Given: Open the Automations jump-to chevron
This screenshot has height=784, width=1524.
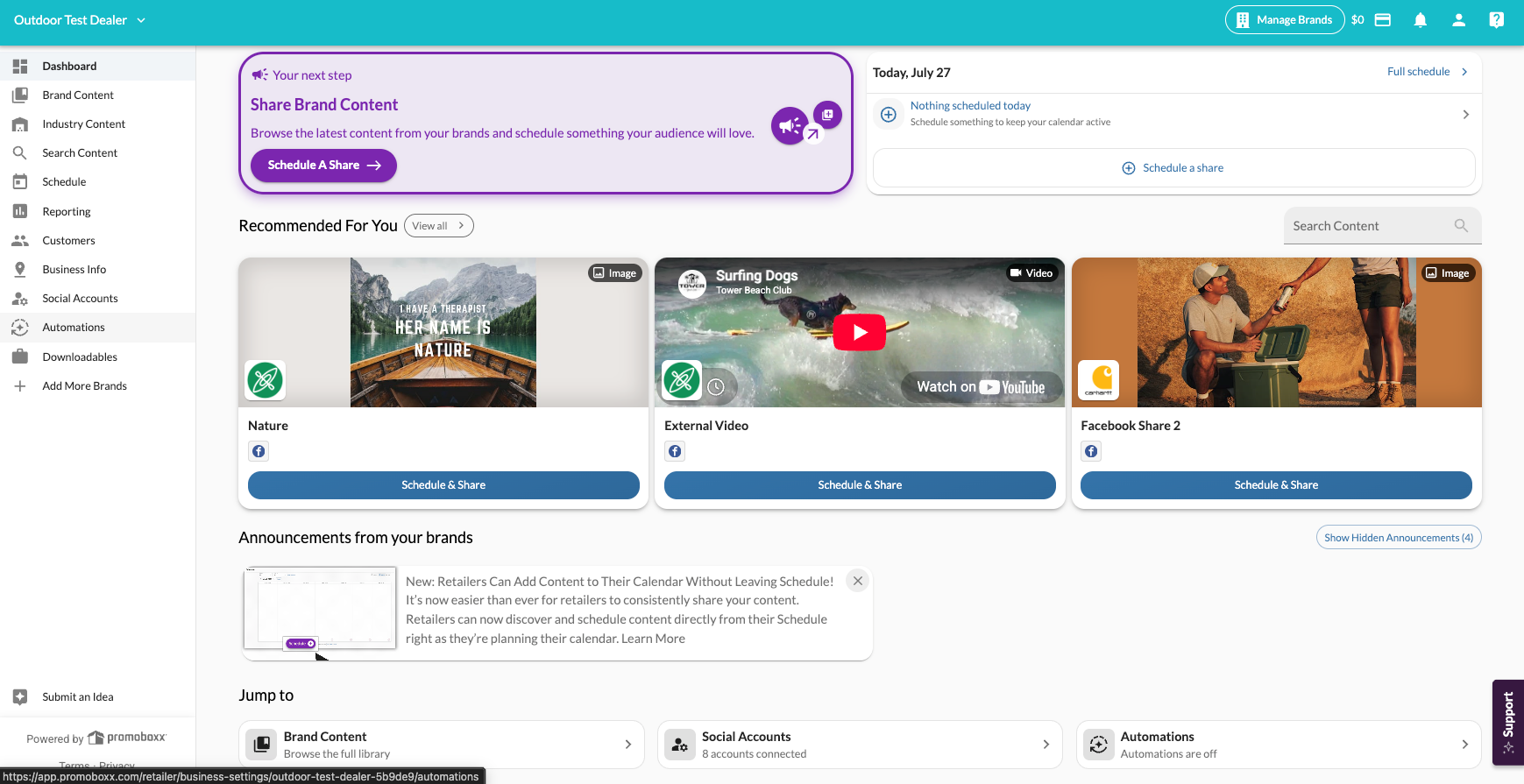Looking at the screenshot, I should (x=1464, y=745).
